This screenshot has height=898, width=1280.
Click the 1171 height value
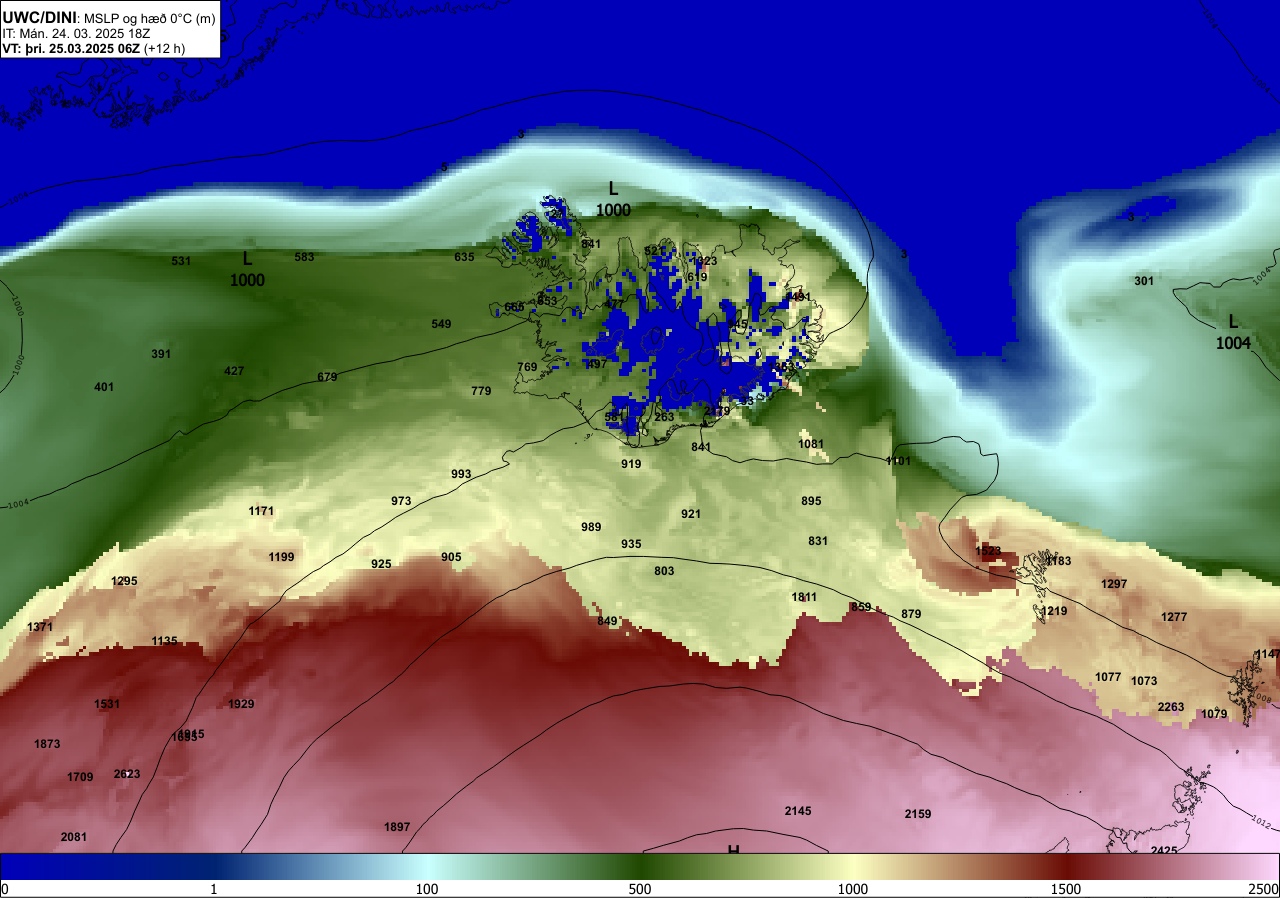pyautogui.click(x=261, y=511)
